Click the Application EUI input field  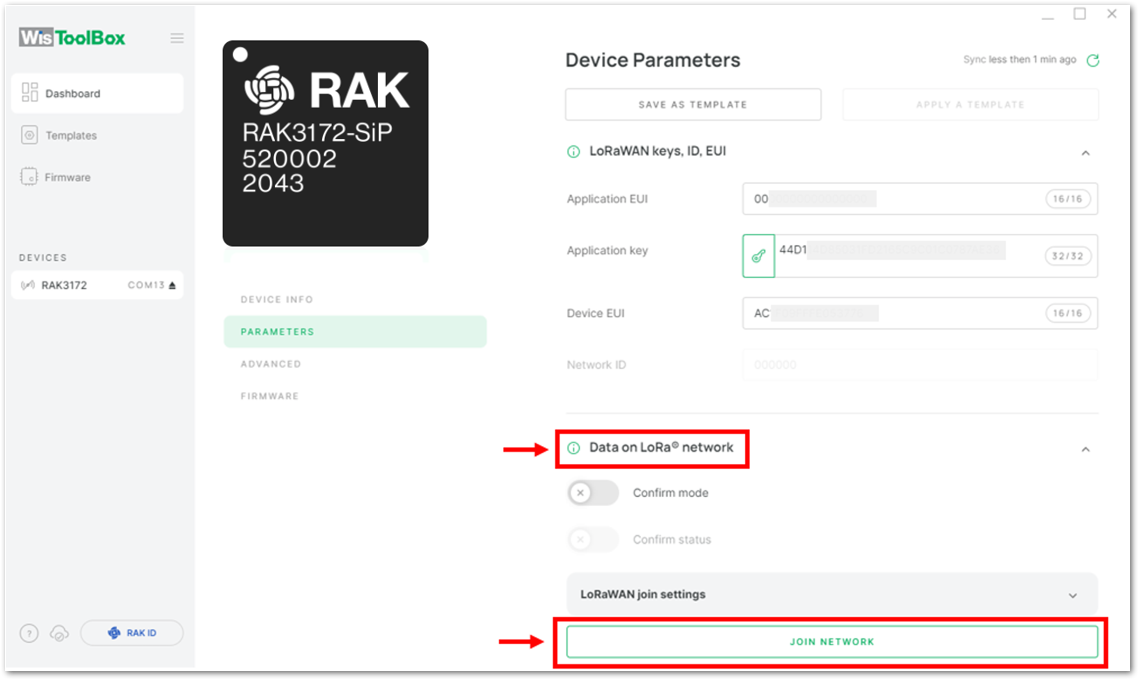pos(920,199)
